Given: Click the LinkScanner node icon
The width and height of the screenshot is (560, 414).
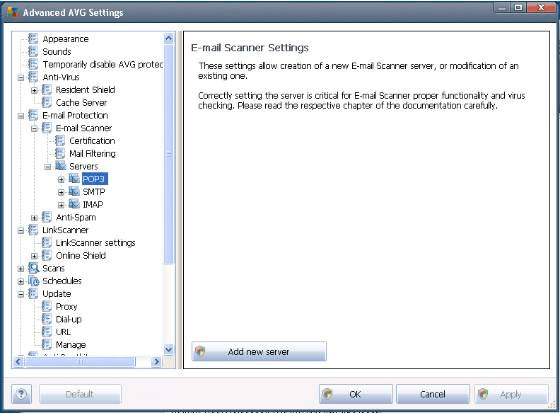Looking at the screenshot, I should point(33,230).
